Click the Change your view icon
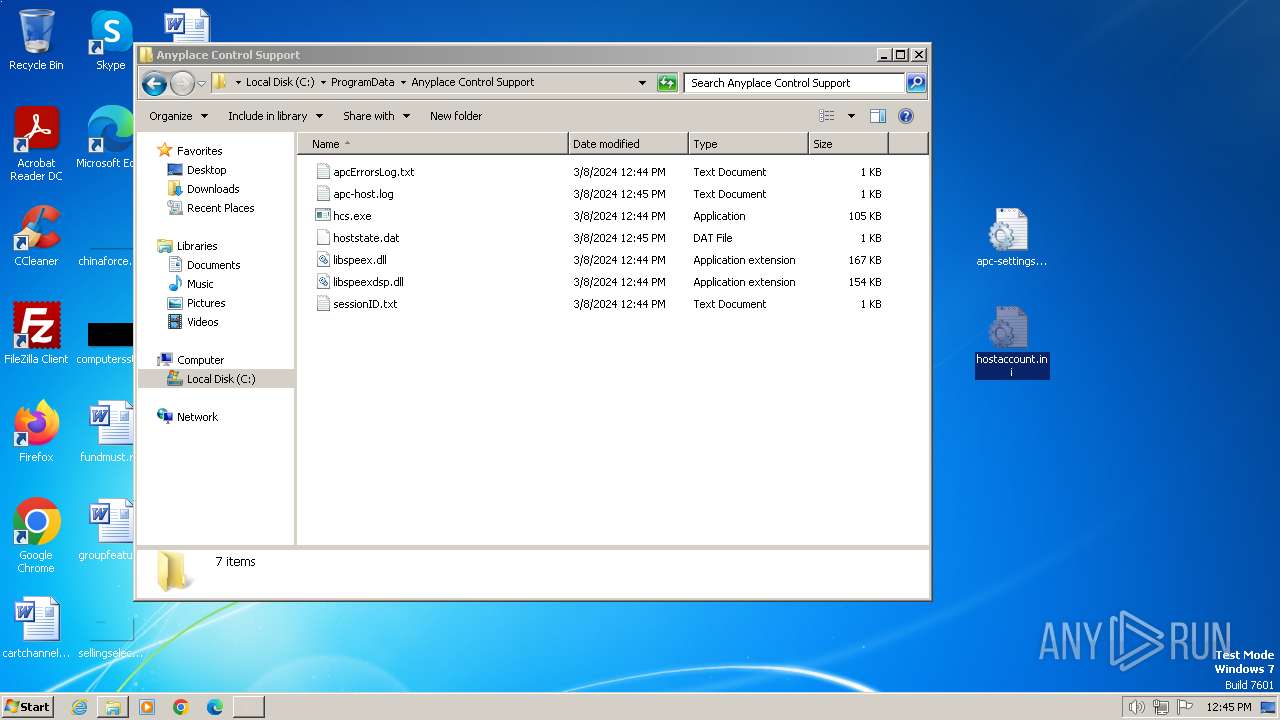The height and width of the screenshot is (720, 1280). pyautogui.click(x=827, y=116)
